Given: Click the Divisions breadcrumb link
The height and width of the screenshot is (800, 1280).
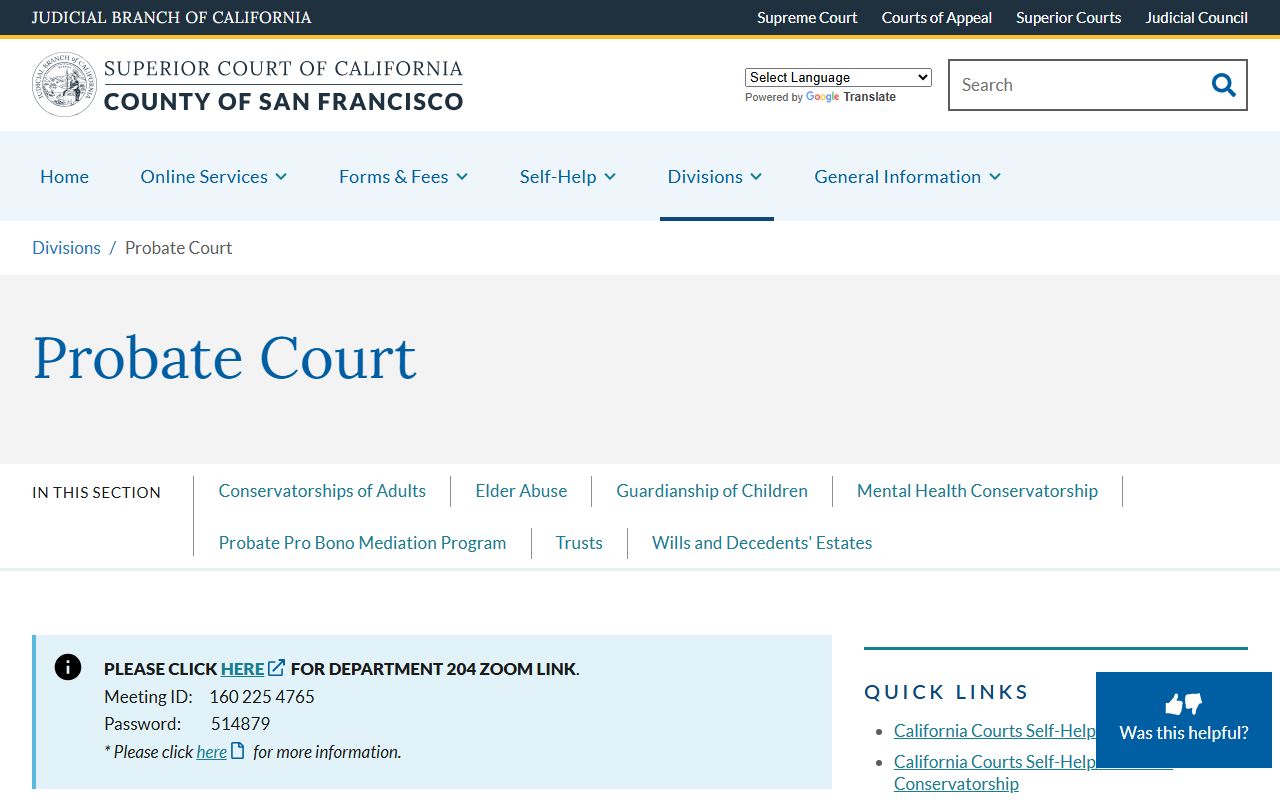Looking at the screenshot, I should [66, 248].
